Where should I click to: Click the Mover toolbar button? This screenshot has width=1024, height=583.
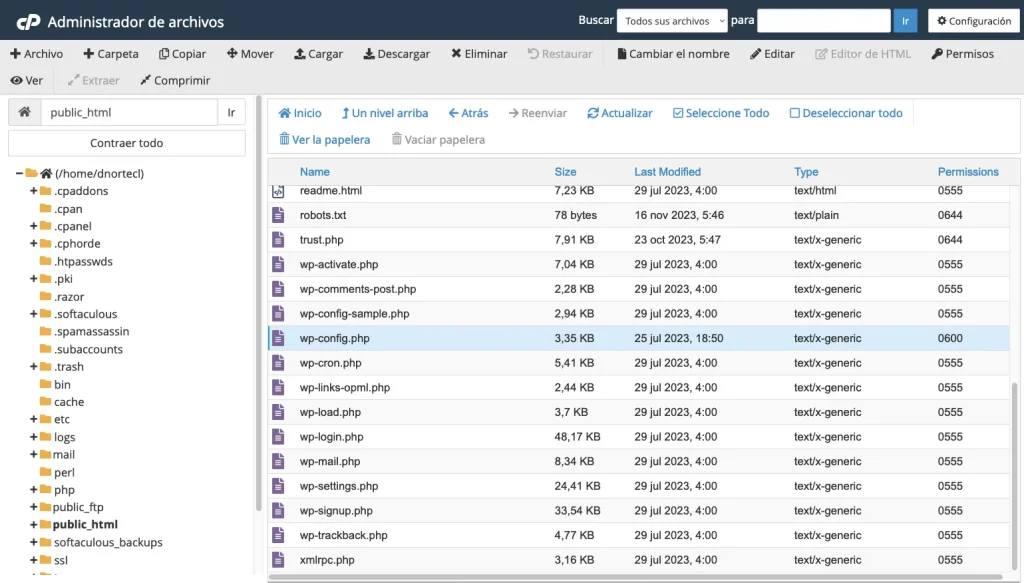(x=250, y=54)
